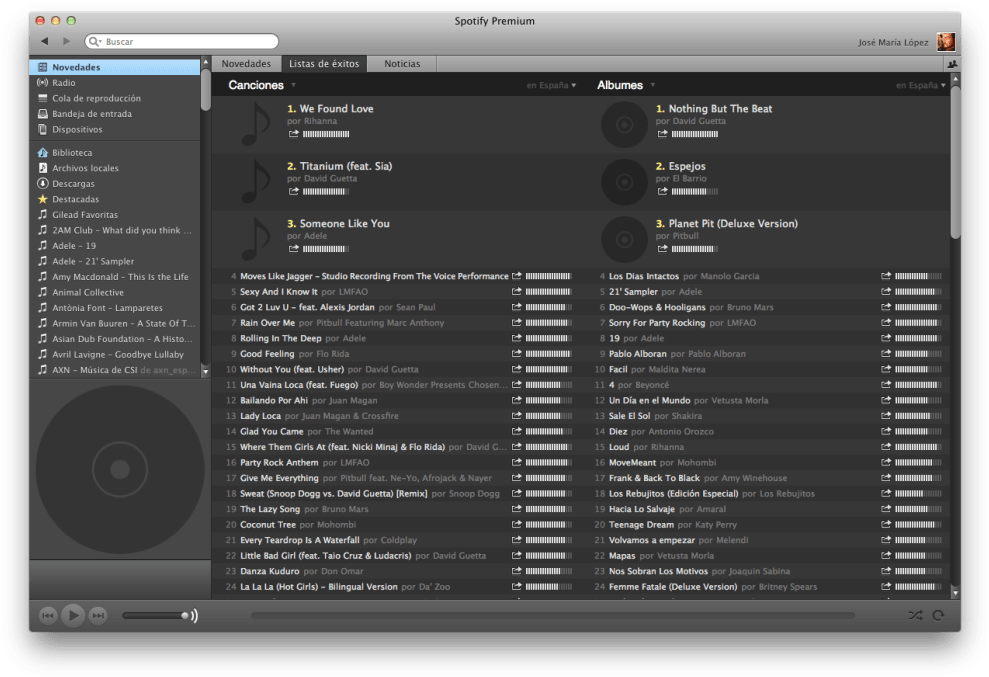Click the large now-playing disc artwork
This screenshot has width=989, height=677.
(120, 469)
